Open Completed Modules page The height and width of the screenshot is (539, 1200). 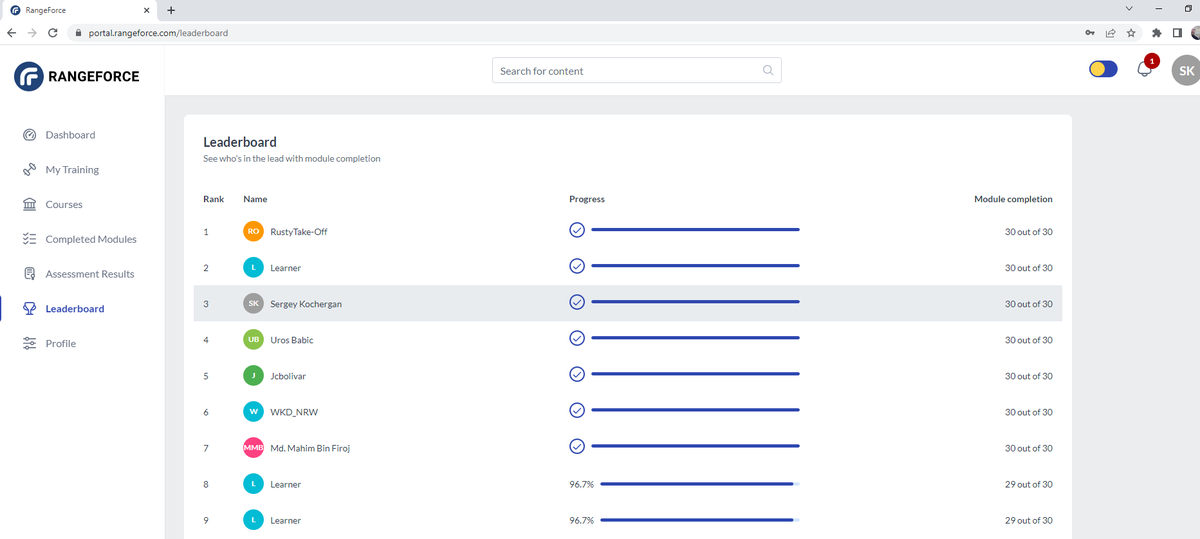tap(91, 240)
